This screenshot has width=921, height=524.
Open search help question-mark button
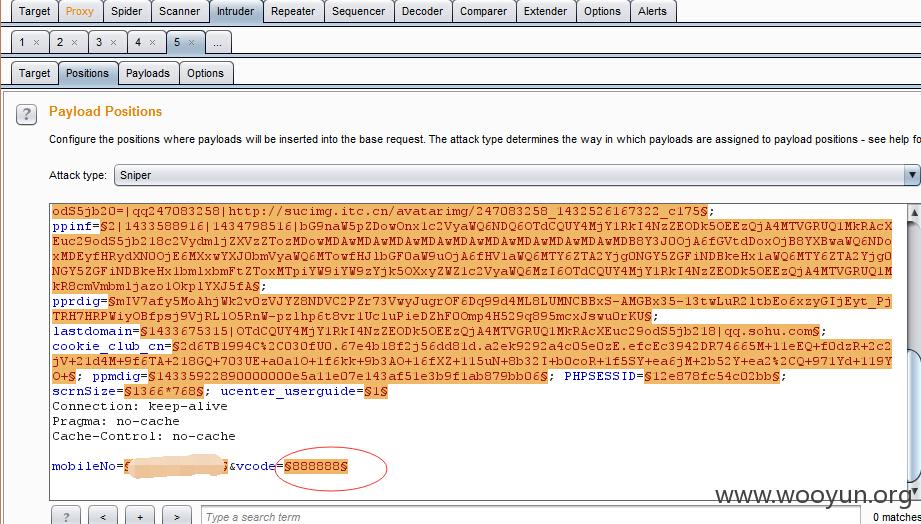tap(65, 516)
